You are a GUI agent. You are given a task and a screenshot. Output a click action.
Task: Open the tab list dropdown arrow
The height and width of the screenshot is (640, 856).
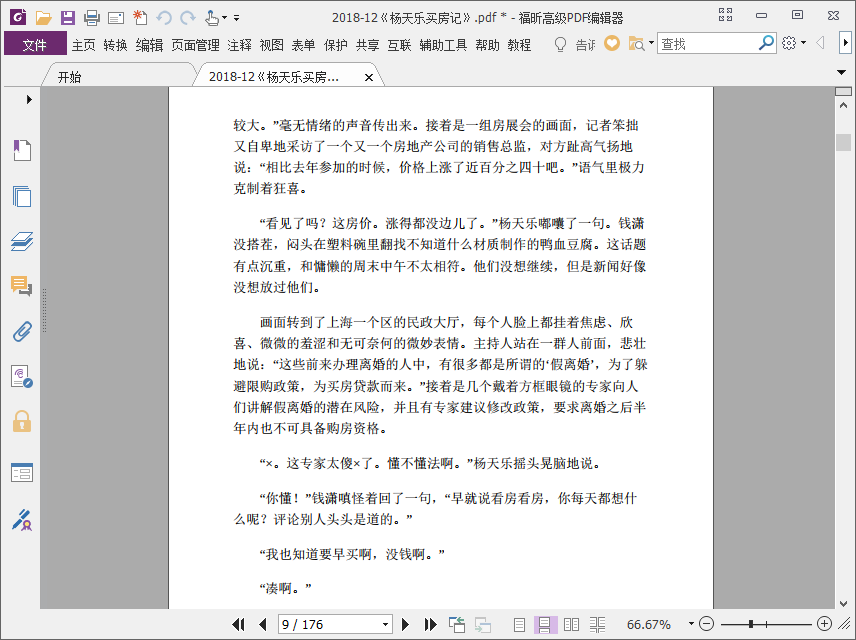pyautogui.click(x=841, y=73)
